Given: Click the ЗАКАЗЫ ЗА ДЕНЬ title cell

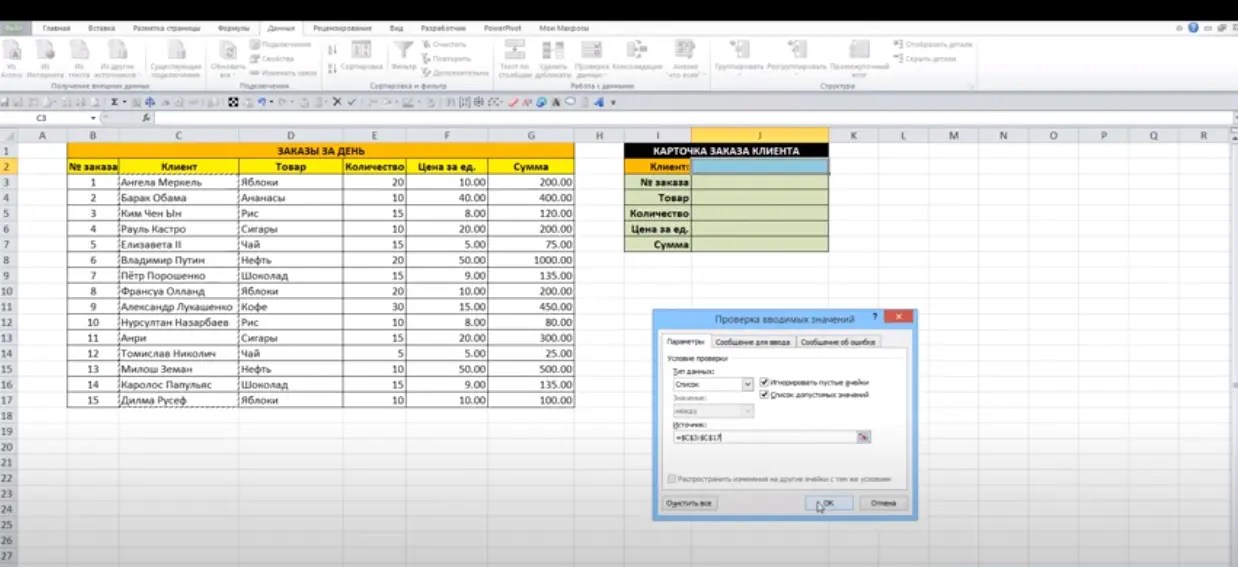Looking at the screenshot, I should pos(321,151).
